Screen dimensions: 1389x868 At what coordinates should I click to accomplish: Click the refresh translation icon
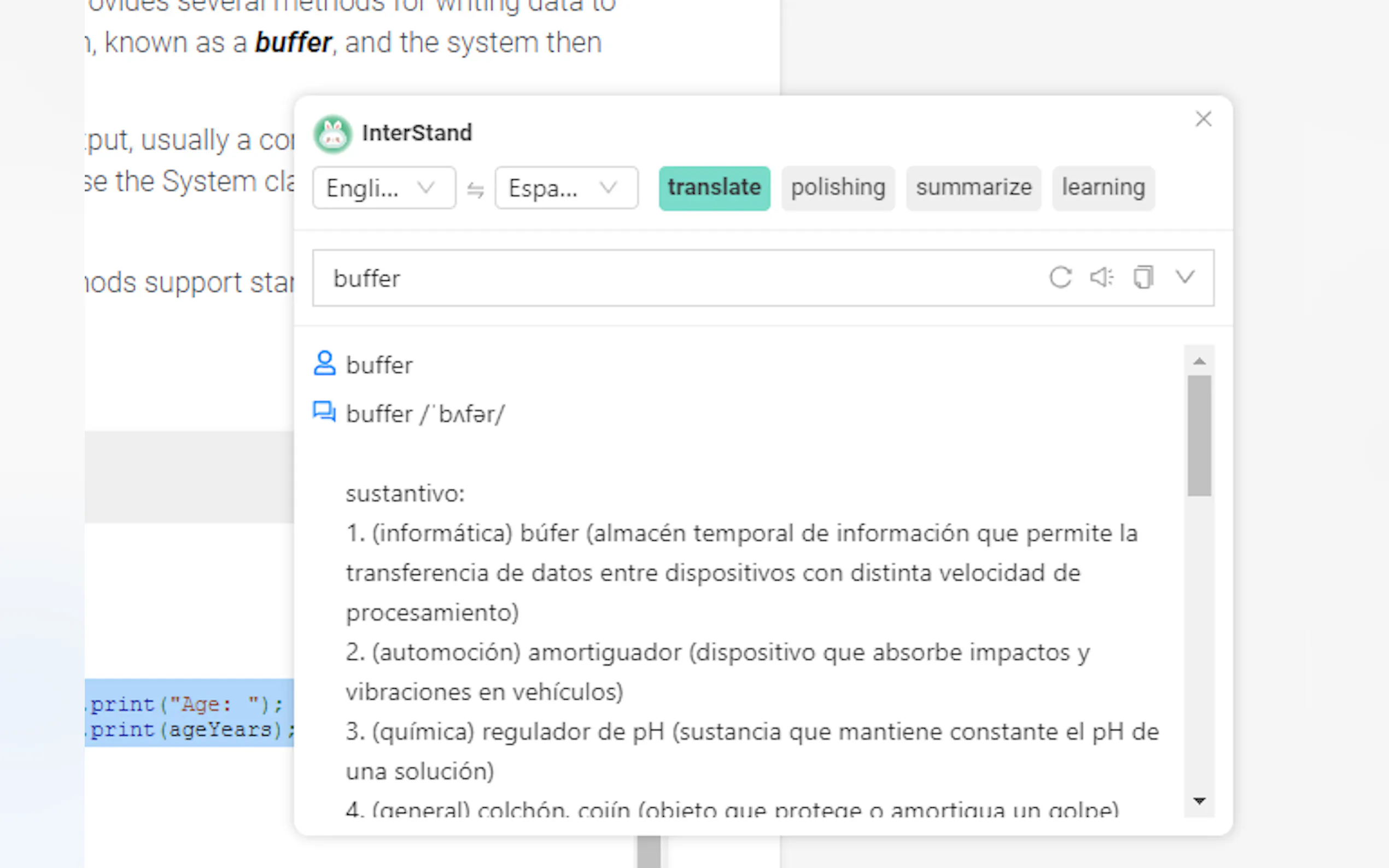tap(1060, 278)
